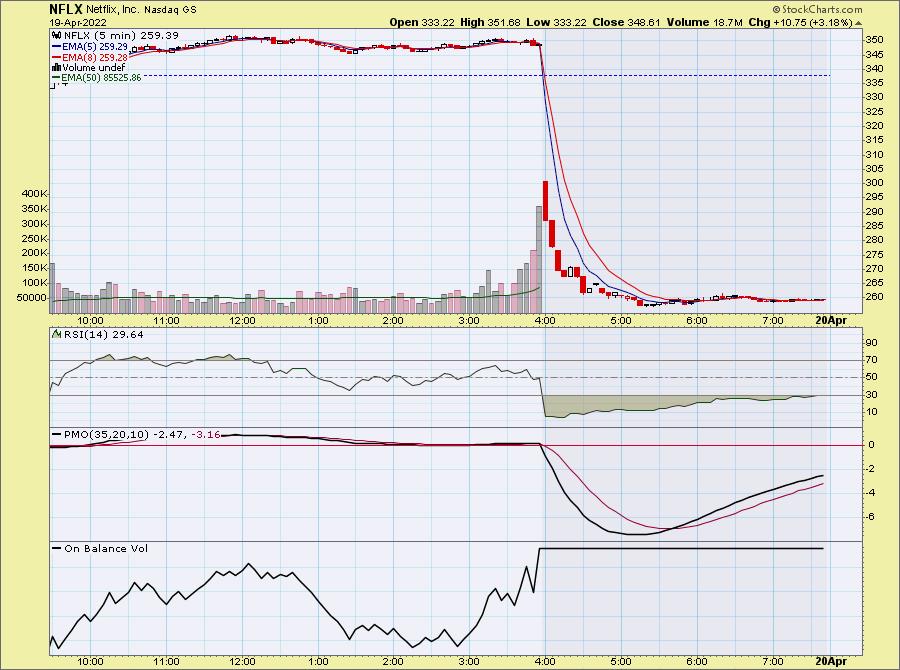Screen dimensions: 900x670
Task: Click the black line marker beside PMO(35,20,10)
Action: tap(57, 435)
